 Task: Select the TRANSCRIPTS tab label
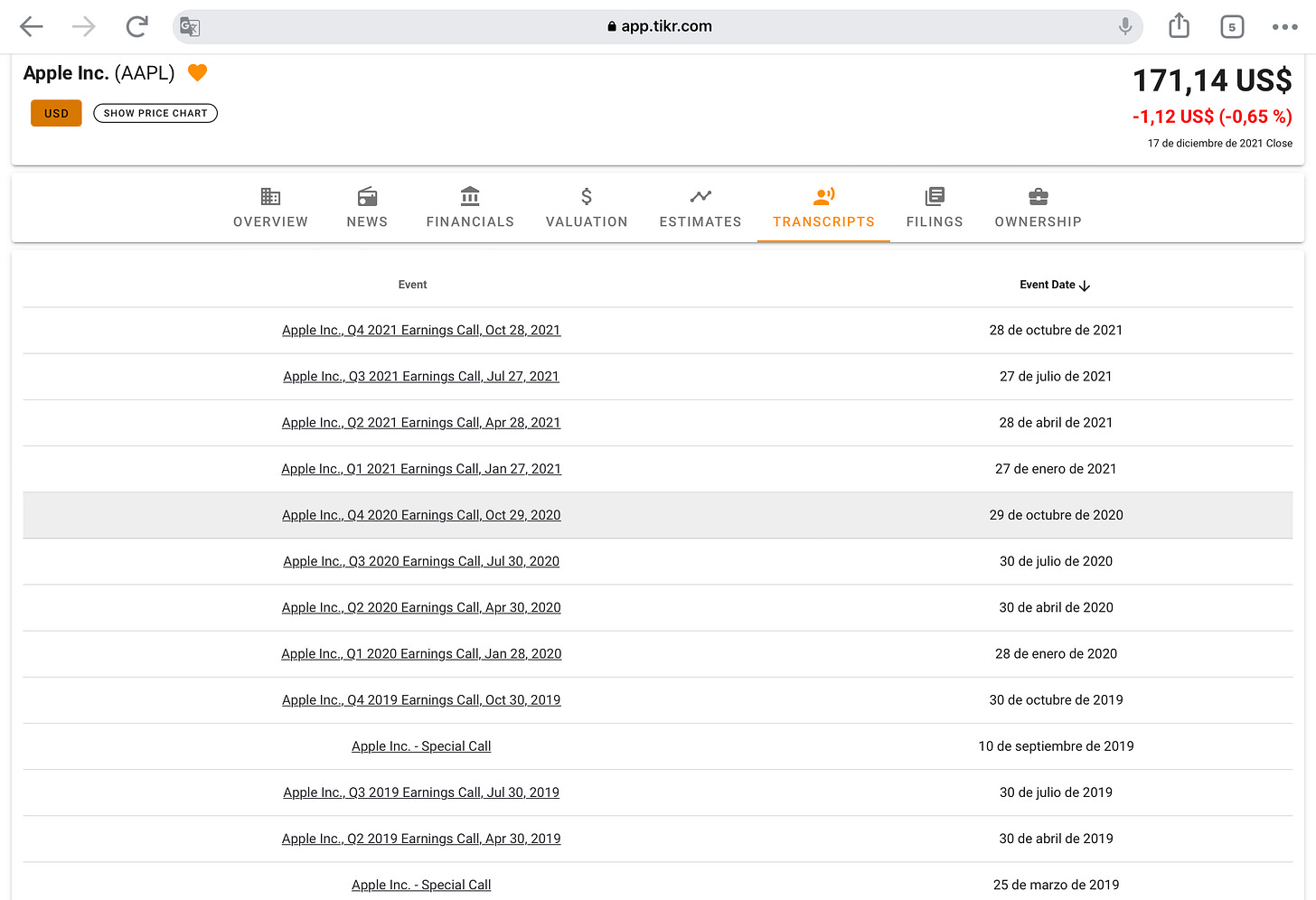pos(823,222)
